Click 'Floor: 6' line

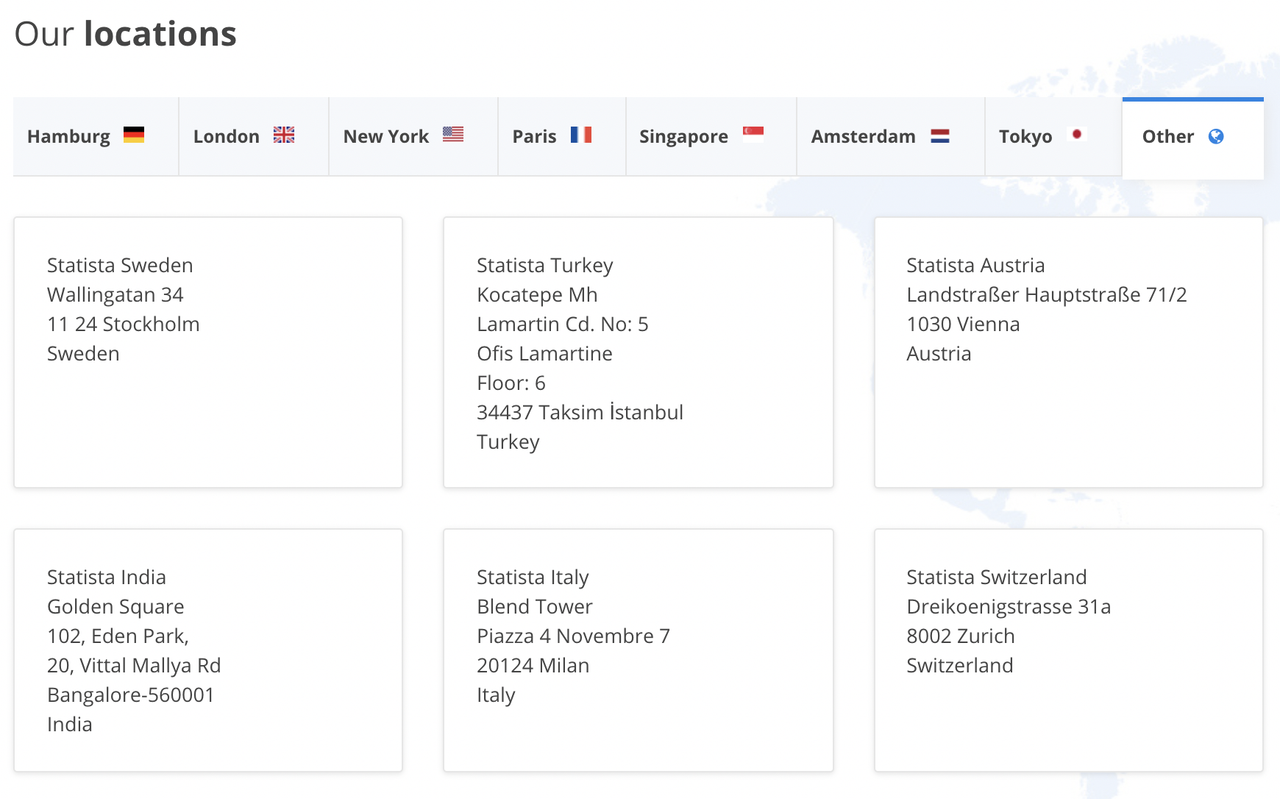coord(511,383)
